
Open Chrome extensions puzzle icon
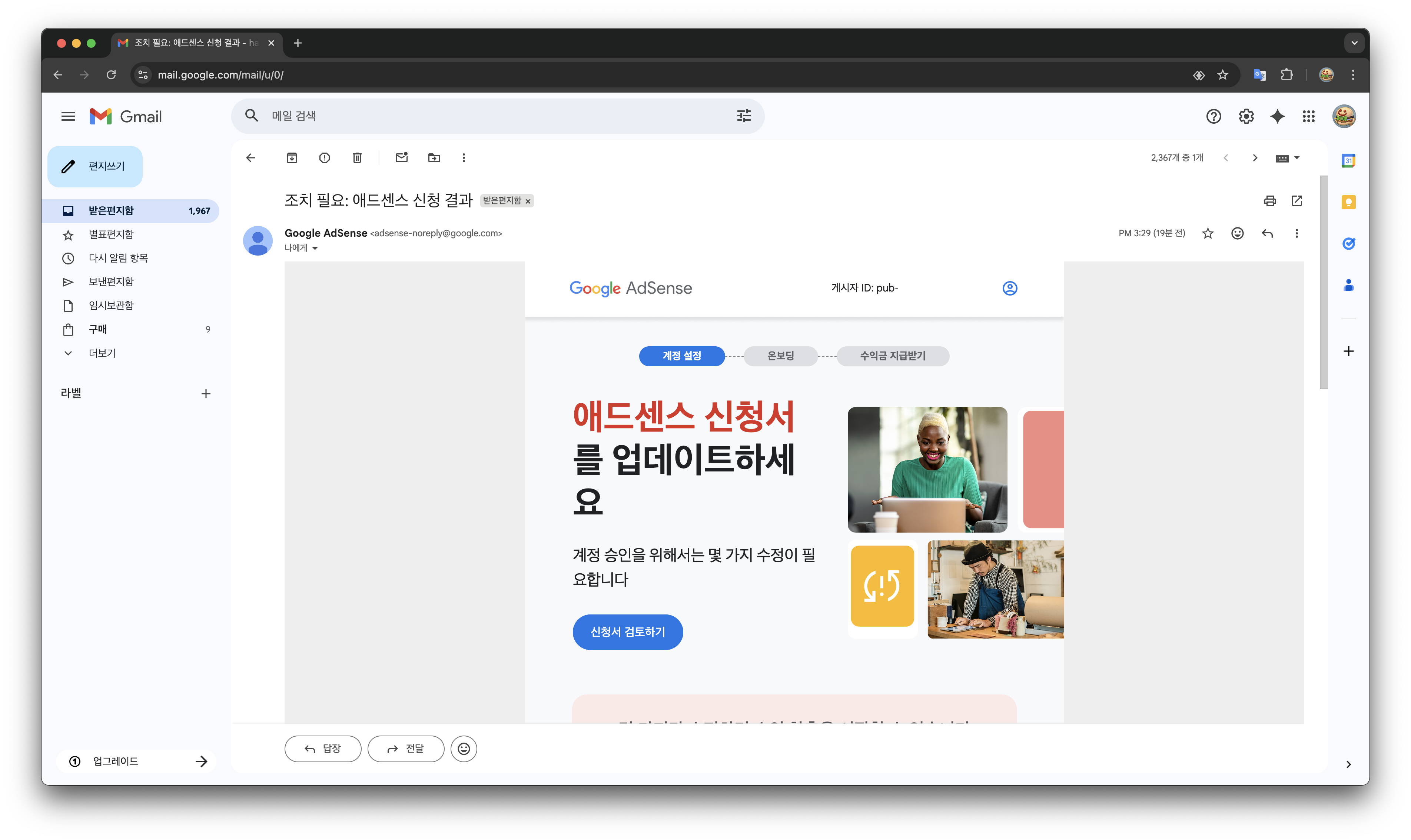pos(1286,75)
